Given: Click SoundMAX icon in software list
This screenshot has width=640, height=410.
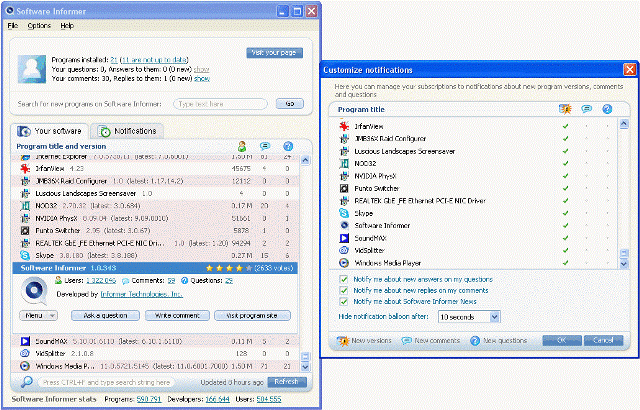Looking at the screenshot, I should pos(25,341).
